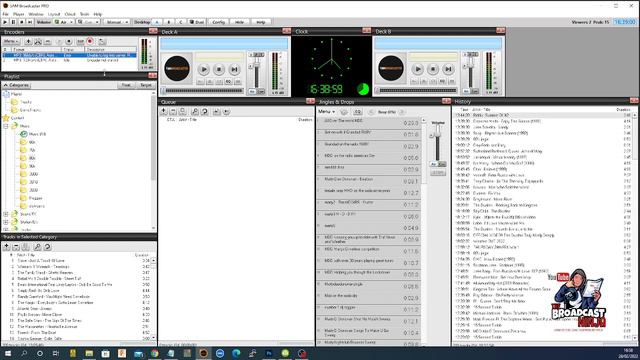640x360 pixels.
Task: Click the search icon in Tracks panel
Action: 37,247
